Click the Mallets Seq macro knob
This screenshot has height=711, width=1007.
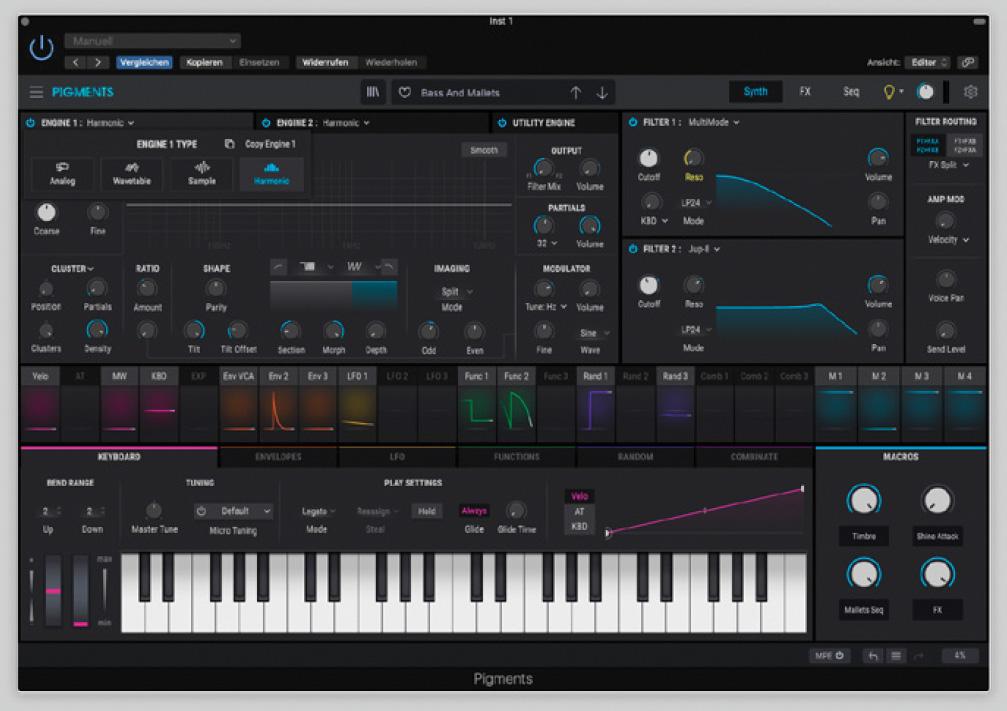tap(864, 574)
